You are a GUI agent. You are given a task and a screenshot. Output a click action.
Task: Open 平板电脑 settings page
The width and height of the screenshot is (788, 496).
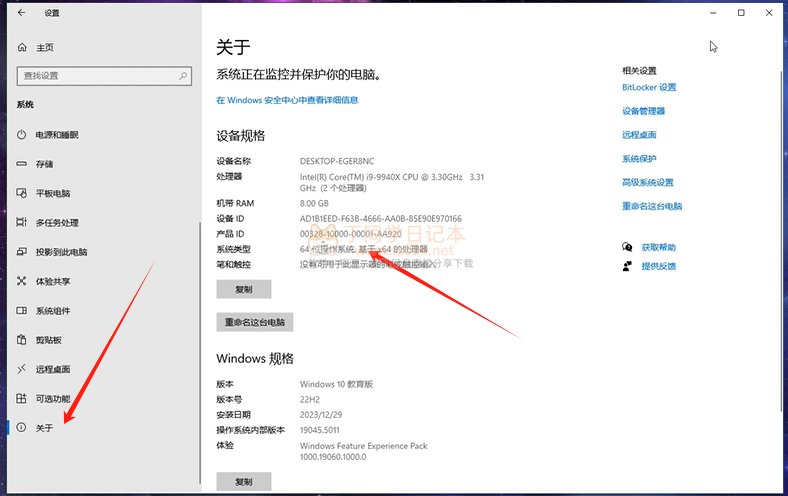point(53,193)
